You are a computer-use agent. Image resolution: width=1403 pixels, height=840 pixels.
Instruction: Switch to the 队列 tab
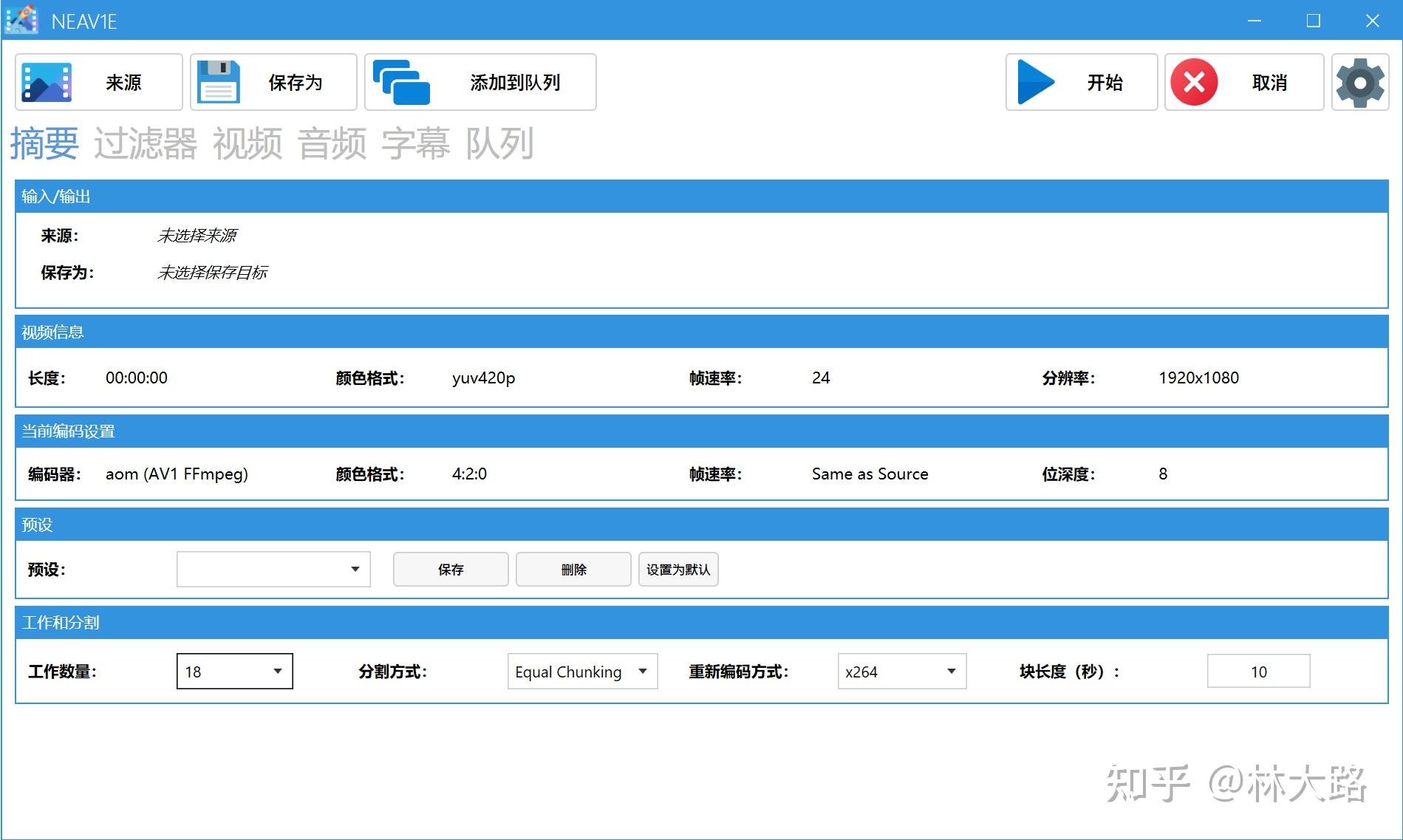499,145
